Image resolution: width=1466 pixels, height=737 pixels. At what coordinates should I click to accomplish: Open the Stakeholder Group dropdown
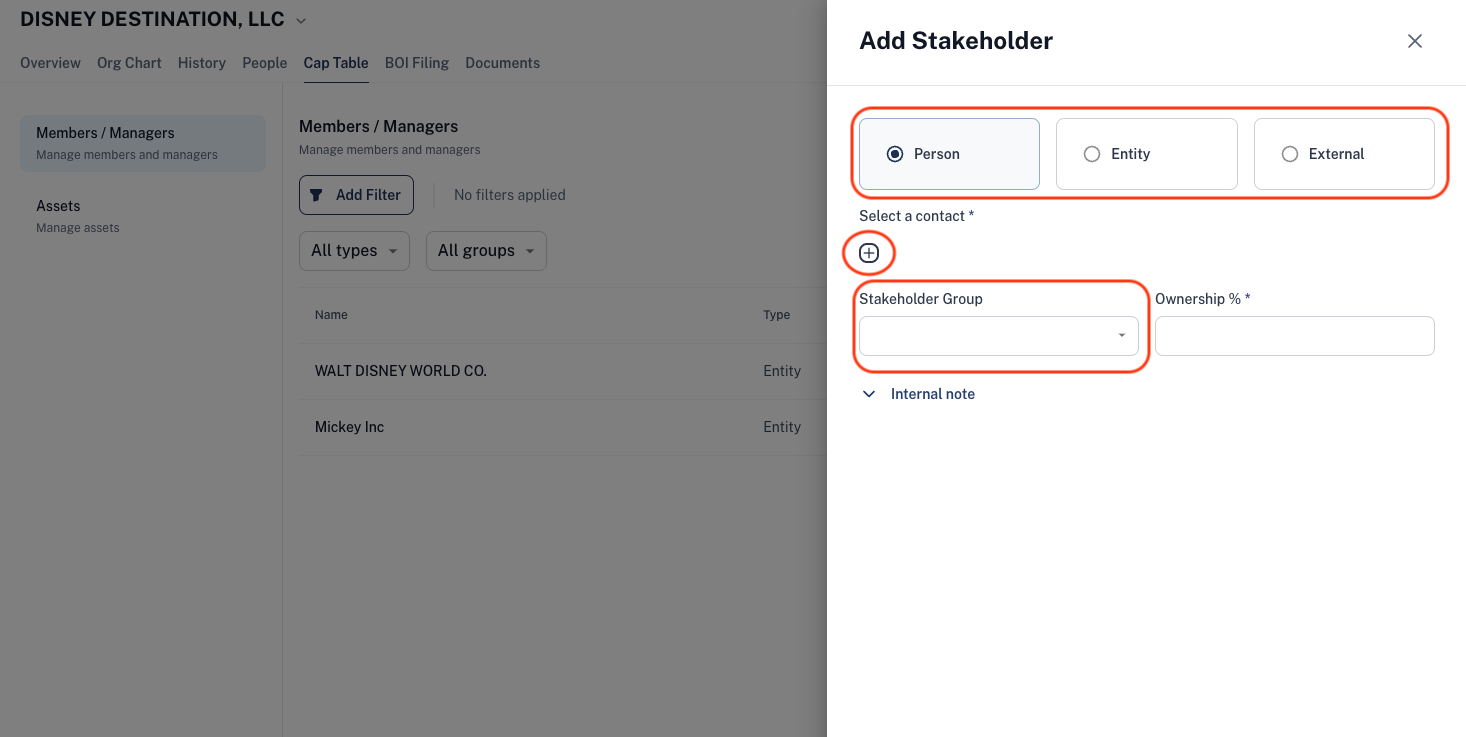point(999,336)
